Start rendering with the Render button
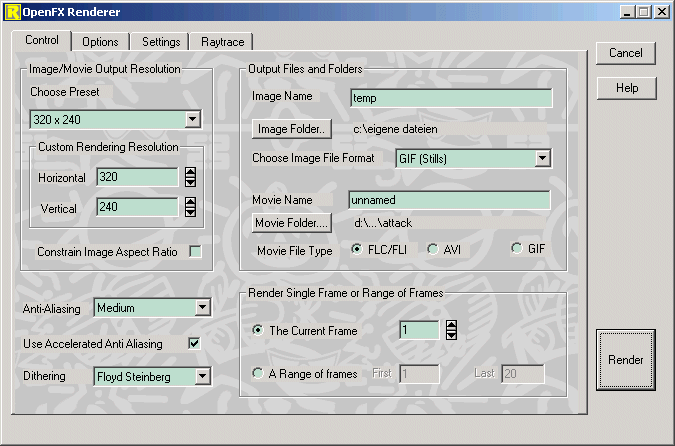The height and width of the screenshot is (446, 675). [625, 360]
